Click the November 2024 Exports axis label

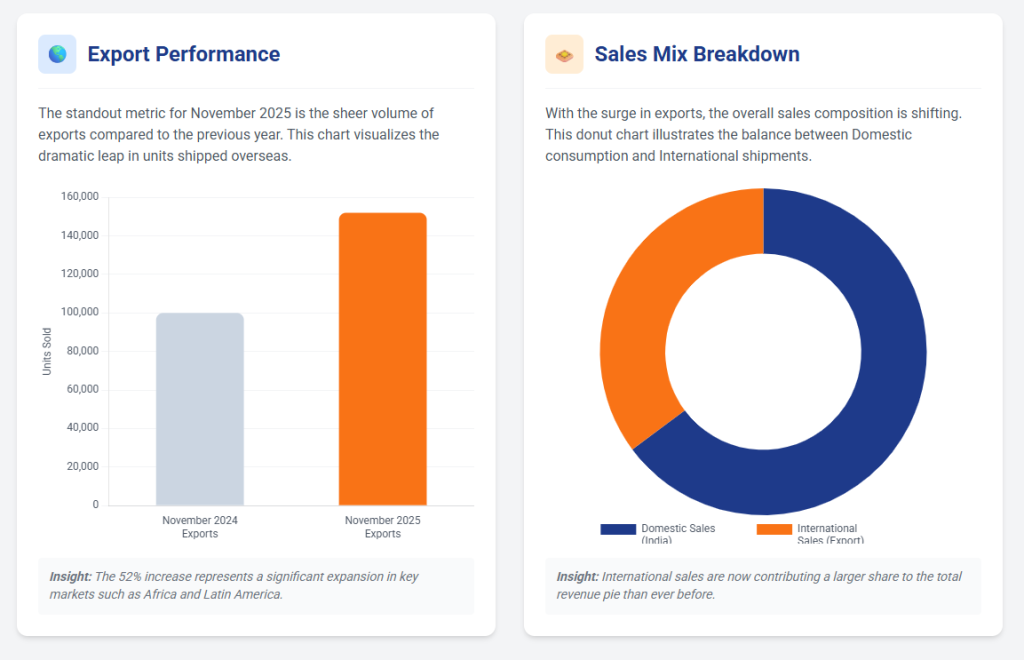[200, 527]
